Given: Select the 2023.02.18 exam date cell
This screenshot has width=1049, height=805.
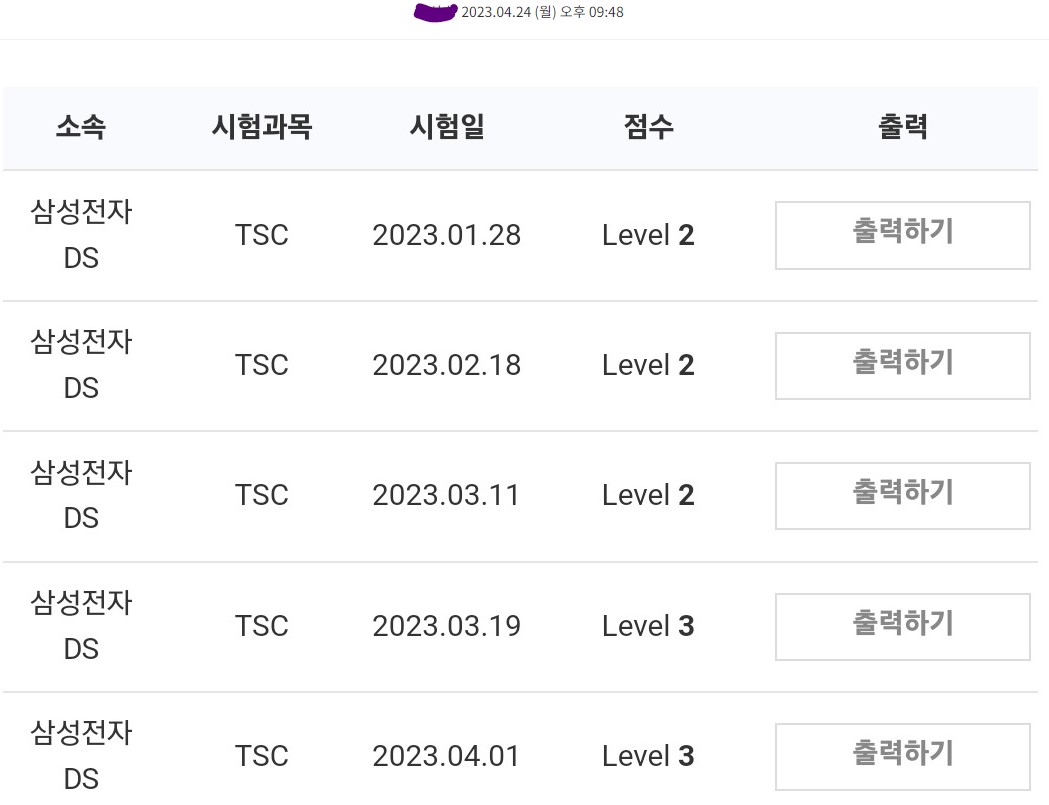Looking at the screenshot, I should click(x=446, y=365).
